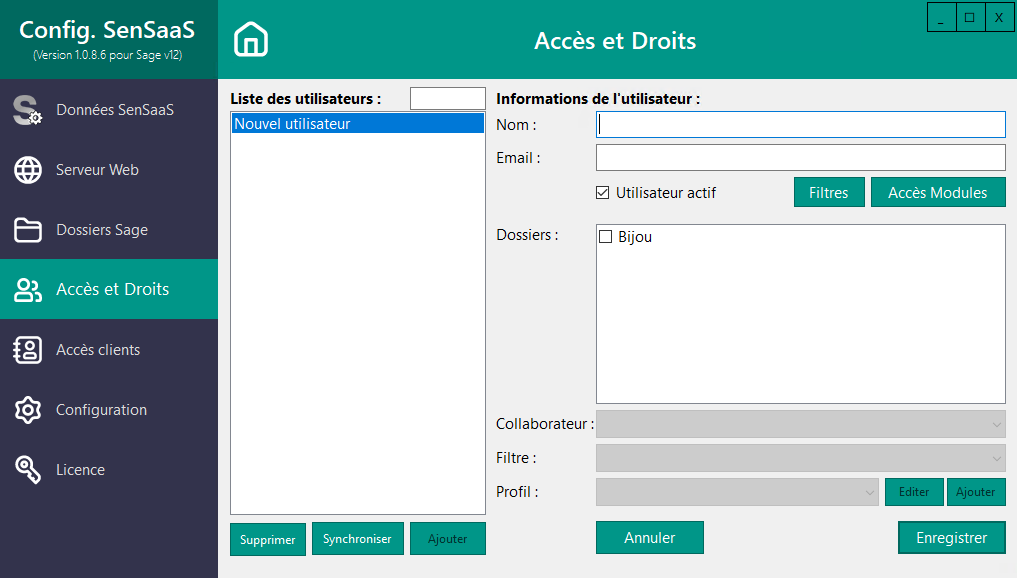Viewport: 1017px width, 578px height.
Task: Select the Accès et Droits users icon
Action: (x=29, y=289)
